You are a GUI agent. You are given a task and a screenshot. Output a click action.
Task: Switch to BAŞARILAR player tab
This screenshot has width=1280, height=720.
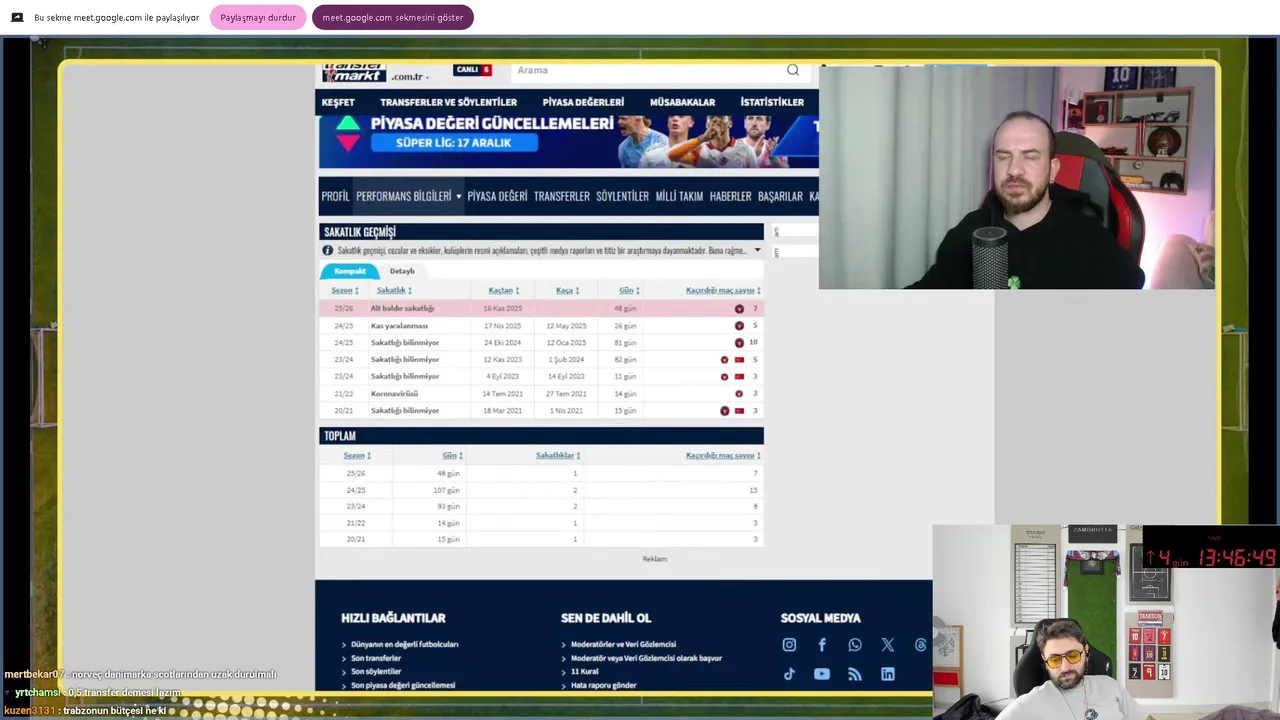(x=780, y=196)
